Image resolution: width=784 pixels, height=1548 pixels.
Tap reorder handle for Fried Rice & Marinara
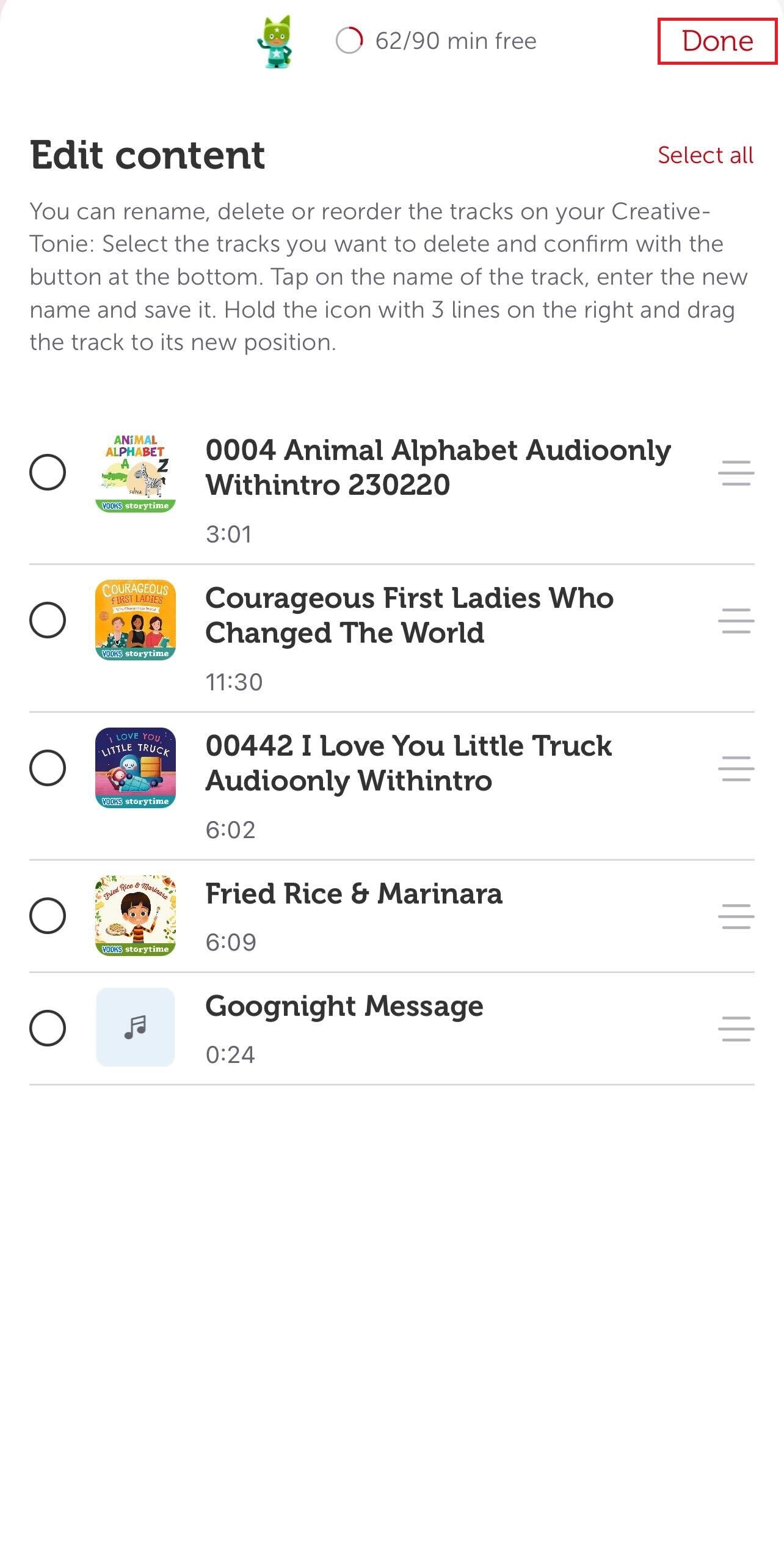[736, 916]
